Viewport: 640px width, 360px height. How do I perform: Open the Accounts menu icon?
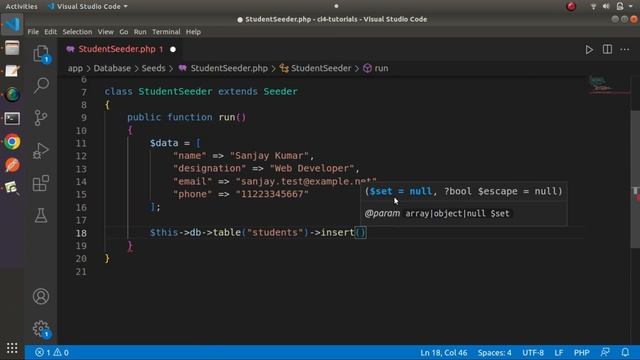pyautogui.click(x=41, y=296)
